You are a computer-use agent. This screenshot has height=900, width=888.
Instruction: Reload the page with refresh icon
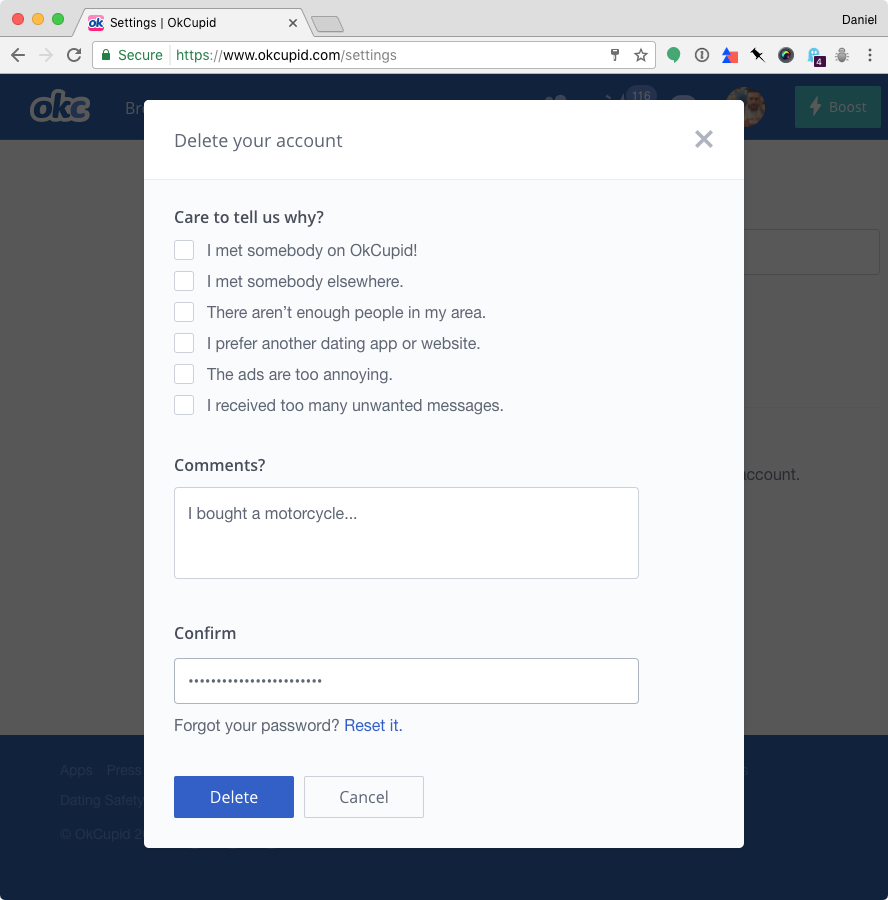click(x=74, y=55)
